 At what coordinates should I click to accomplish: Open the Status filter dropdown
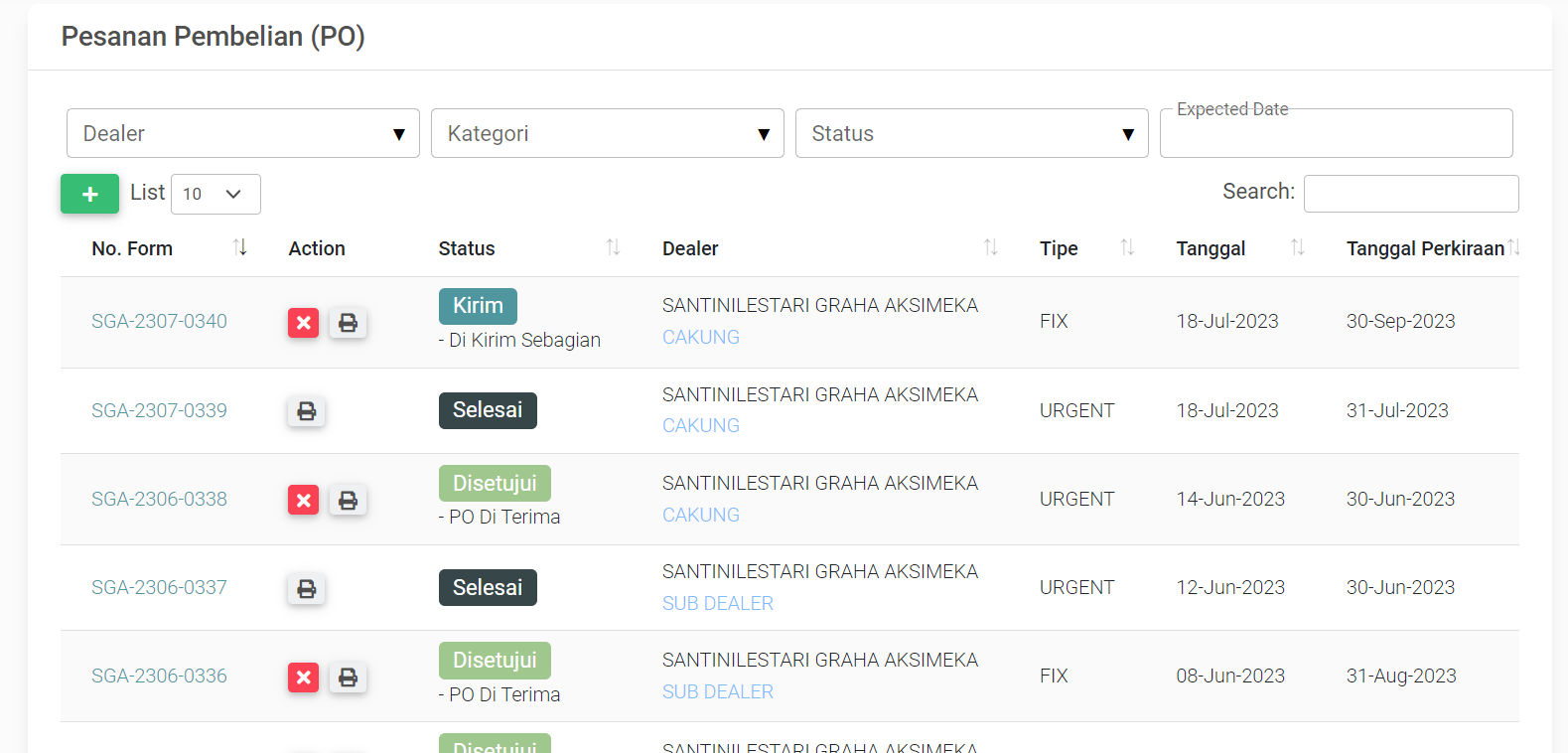tap(971, 133)
